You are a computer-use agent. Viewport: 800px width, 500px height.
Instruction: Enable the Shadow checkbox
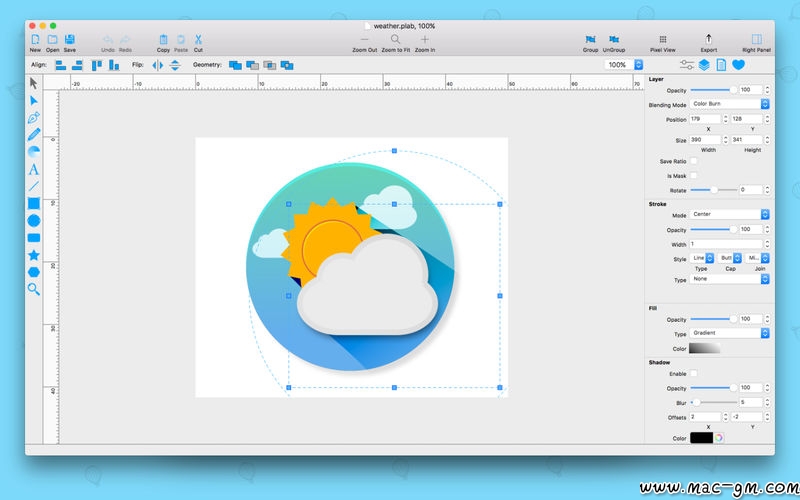[x=694, y=373]
